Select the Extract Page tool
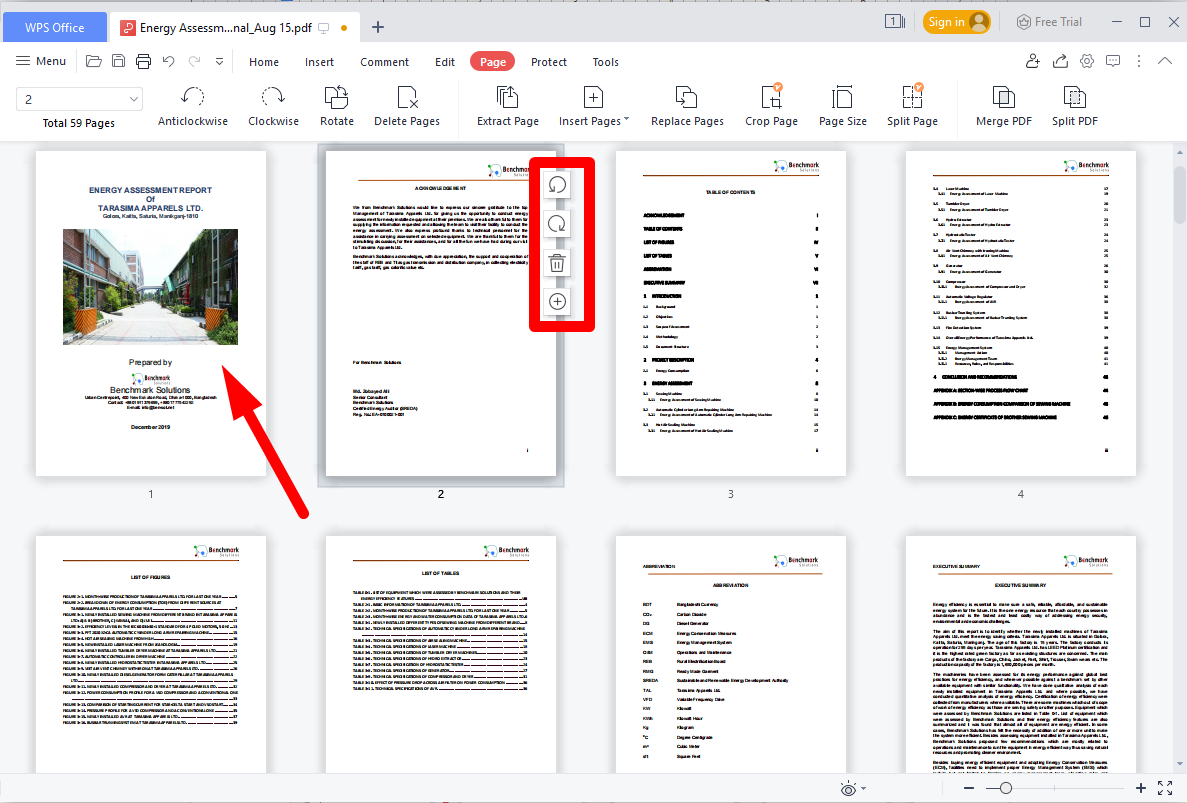Viewport: 1187px width, 803px height. coord(508,107)
